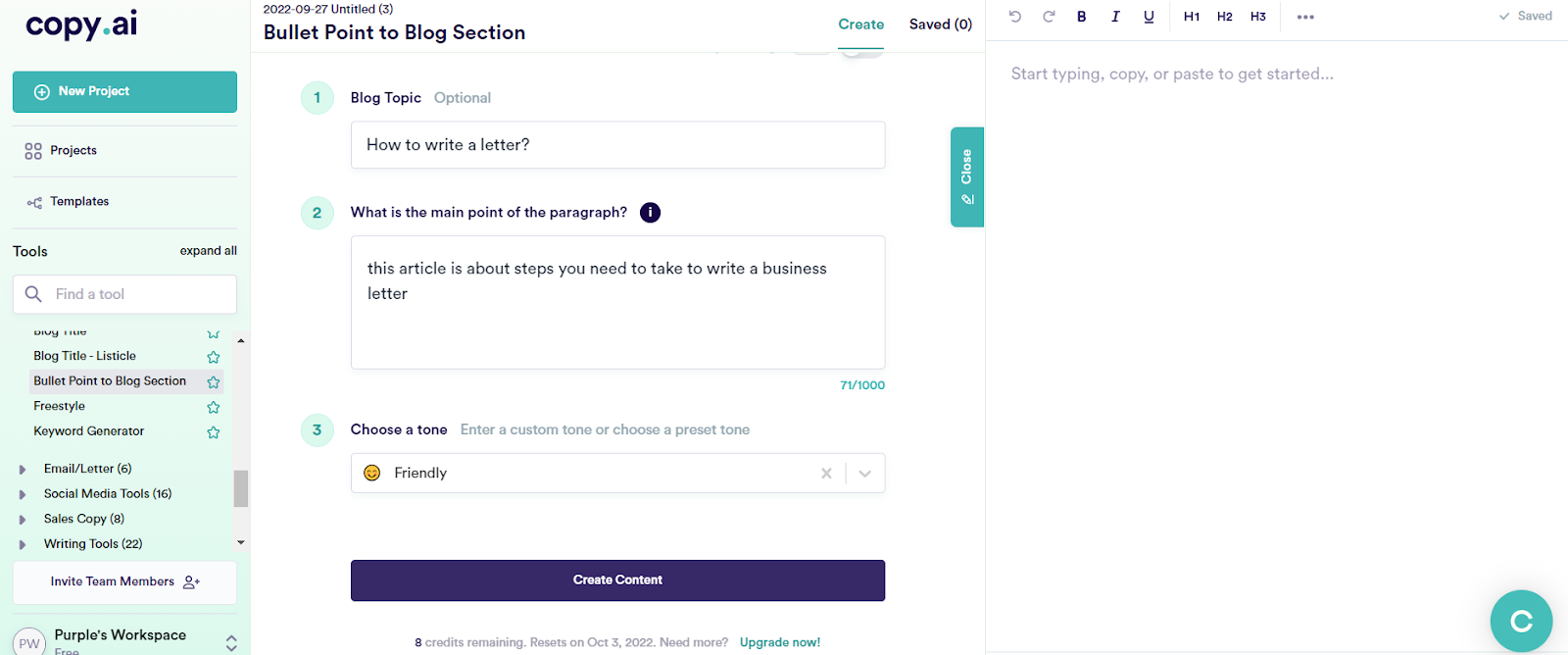Favorite the Freestyle tool star

[x=214, y=407]
